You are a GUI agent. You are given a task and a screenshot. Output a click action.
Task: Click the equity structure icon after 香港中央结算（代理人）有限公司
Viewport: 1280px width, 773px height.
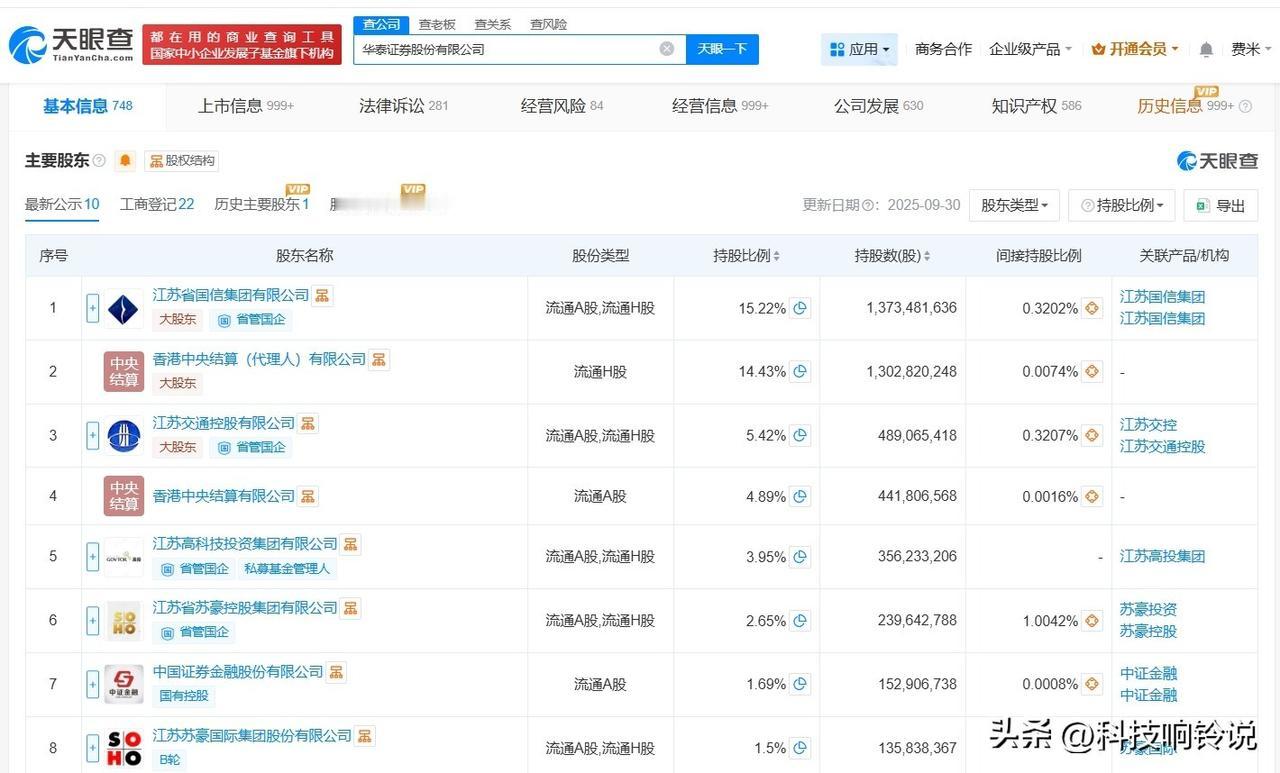point(379,359)
